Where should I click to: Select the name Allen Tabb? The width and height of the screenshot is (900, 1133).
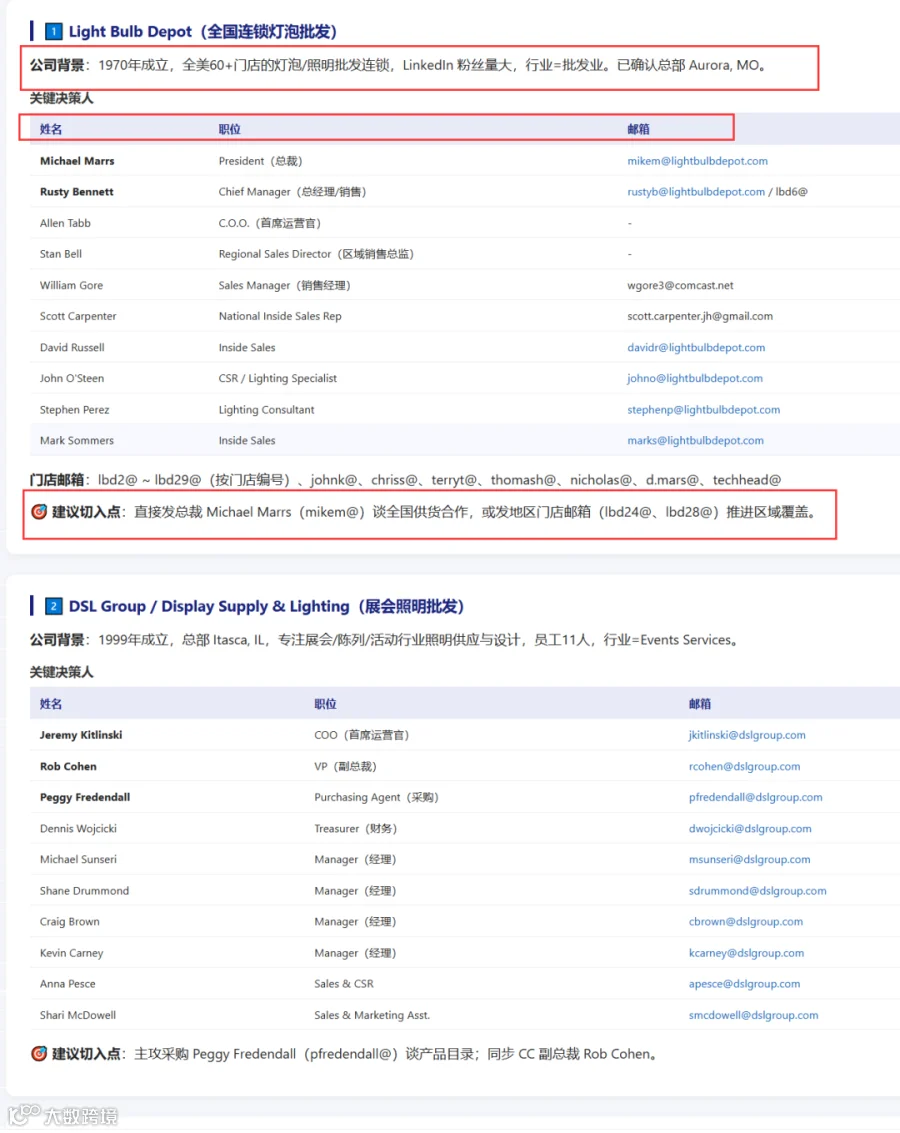click(65, 223)
